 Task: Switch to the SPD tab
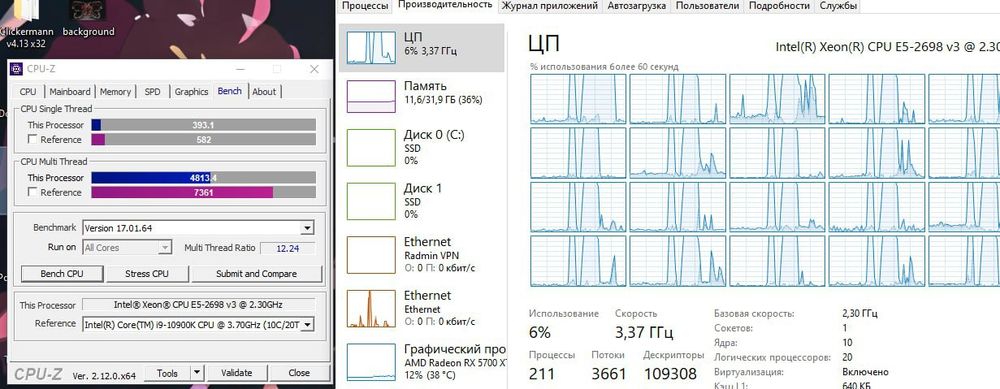click(152, 92)
